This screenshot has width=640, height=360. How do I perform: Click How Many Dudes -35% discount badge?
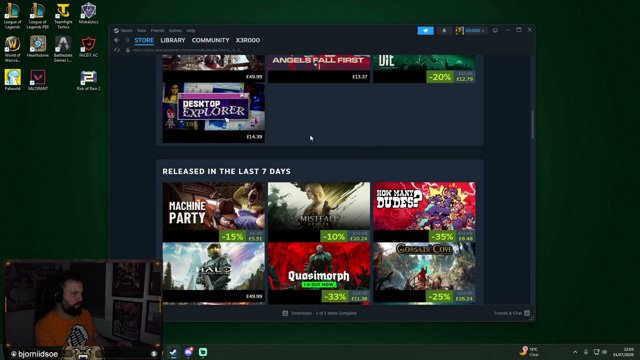coord(442,236)
